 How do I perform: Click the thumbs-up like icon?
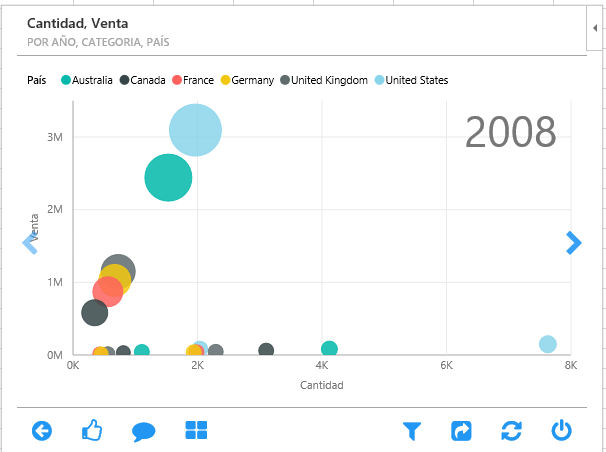(x=92, y=431)
